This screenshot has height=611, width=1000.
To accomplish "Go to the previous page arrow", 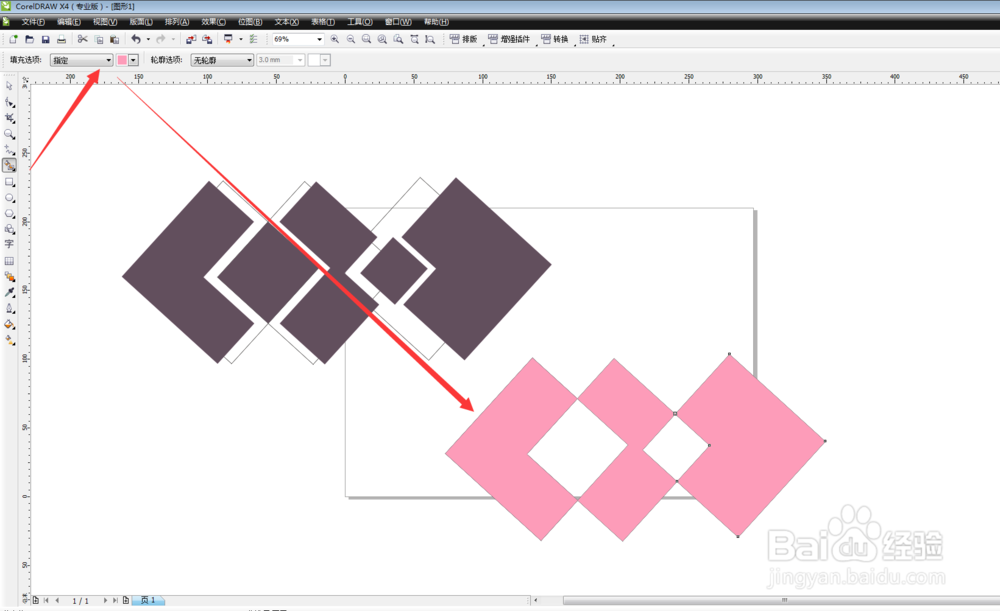I will (57, 600).
